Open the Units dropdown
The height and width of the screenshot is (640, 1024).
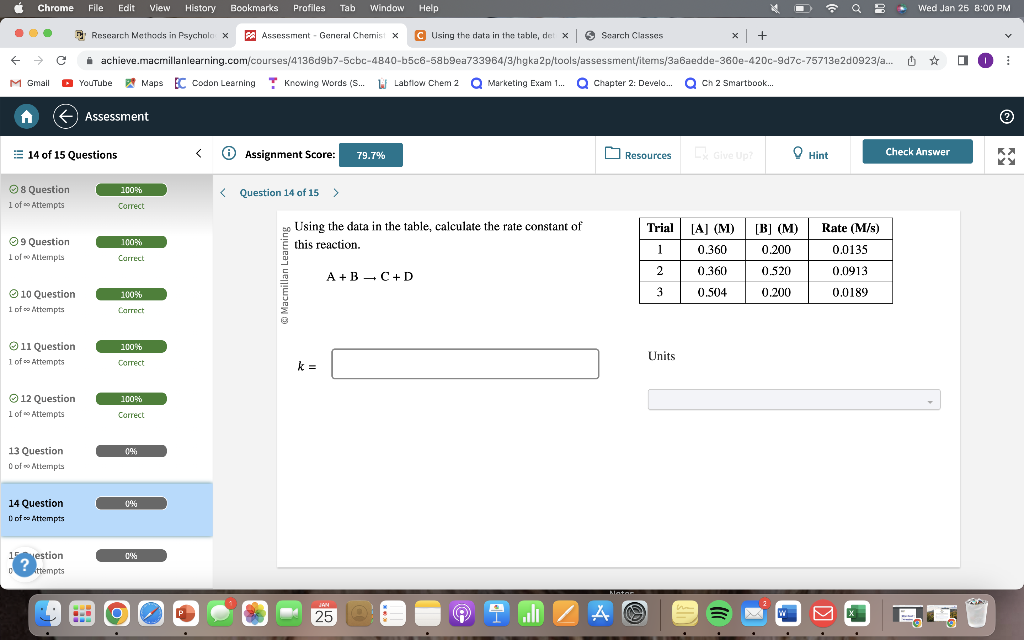tap(793, 399)
